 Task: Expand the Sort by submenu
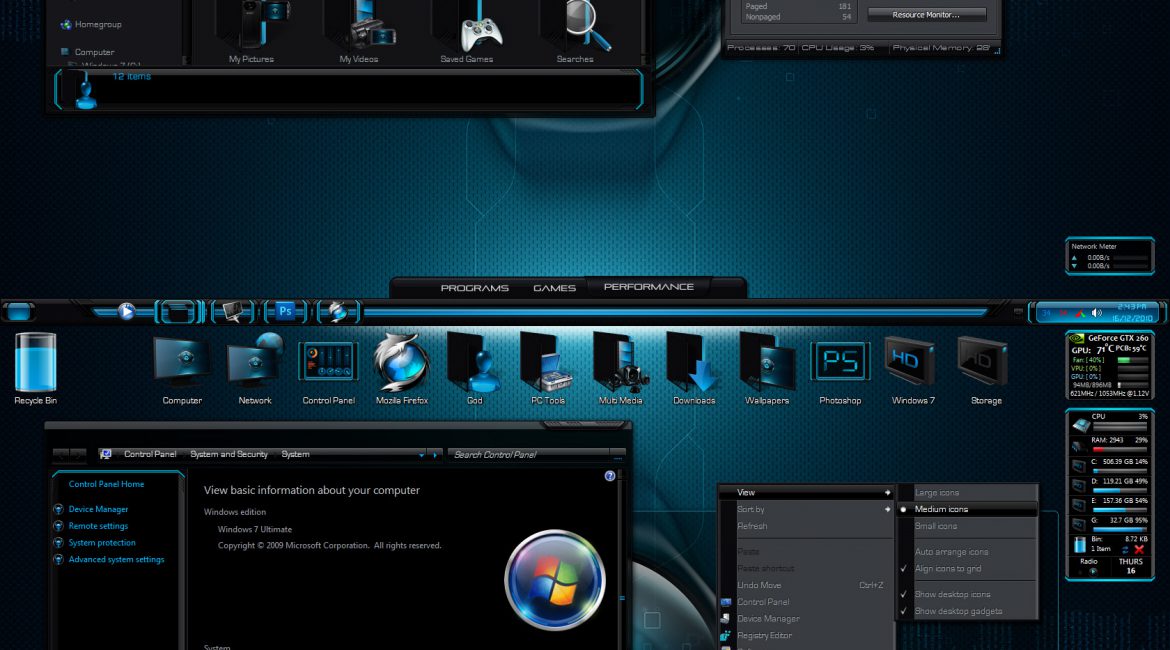point(807,509)
